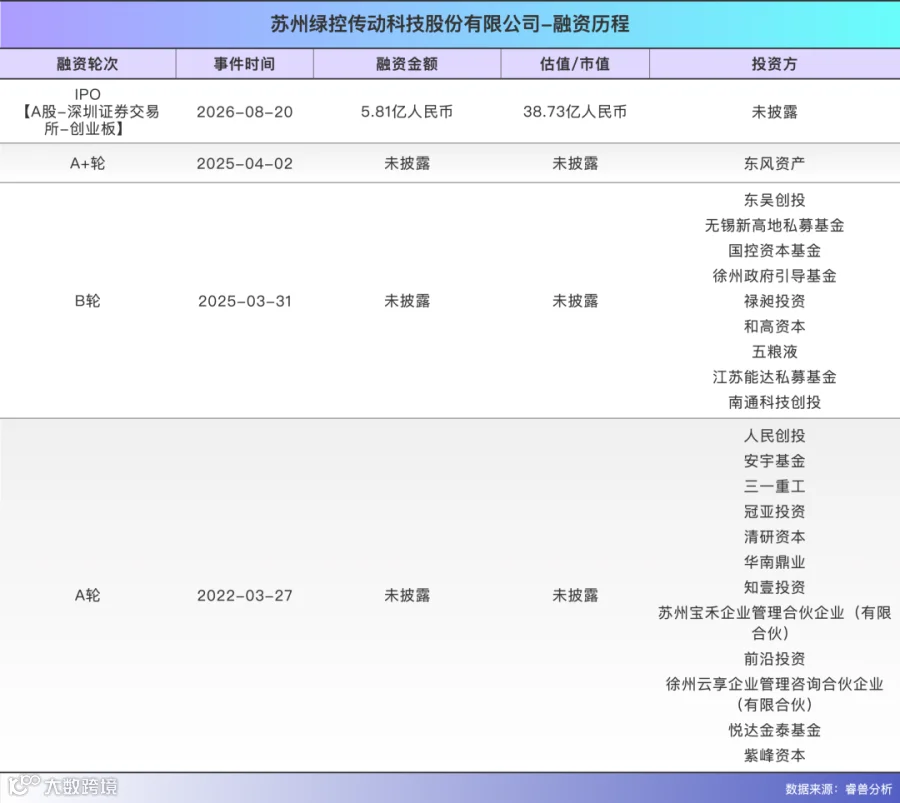Select the date 2022-03-27
Screen dimensions: 900x803
[245, 595]
